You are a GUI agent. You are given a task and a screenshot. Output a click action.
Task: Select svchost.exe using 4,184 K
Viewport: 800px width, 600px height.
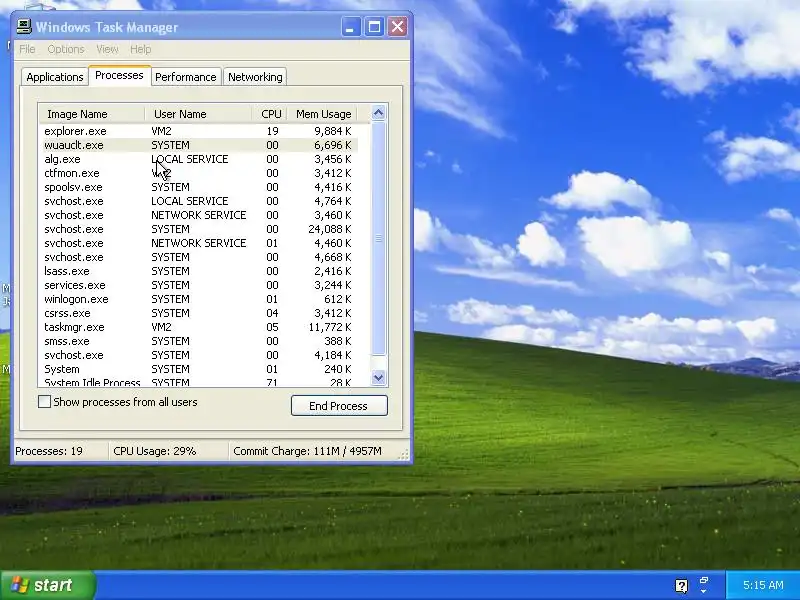pyautogui.click(x=198, y=355)
